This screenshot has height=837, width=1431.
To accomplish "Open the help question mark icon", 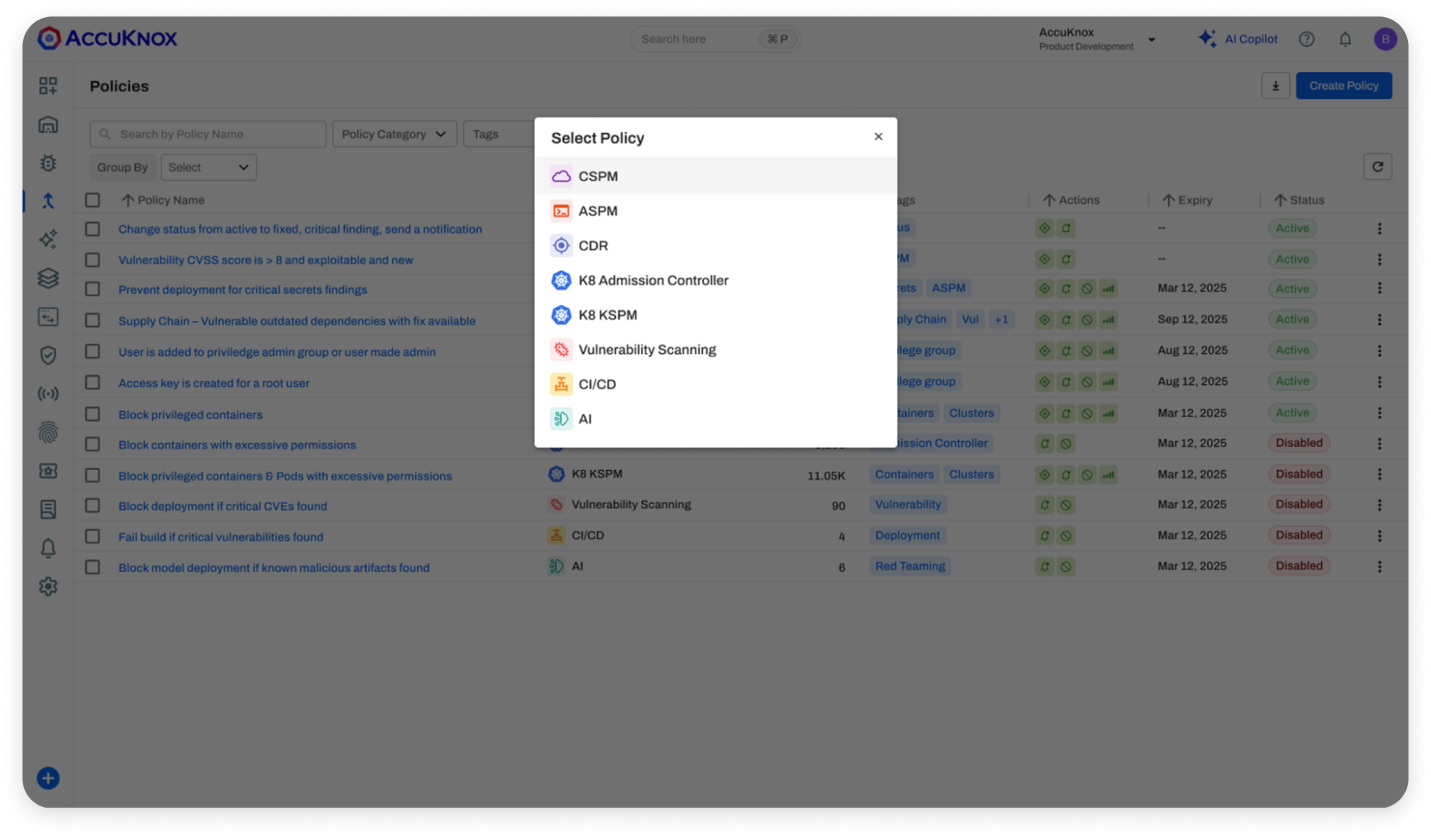I will click(x=1306, y=39).
